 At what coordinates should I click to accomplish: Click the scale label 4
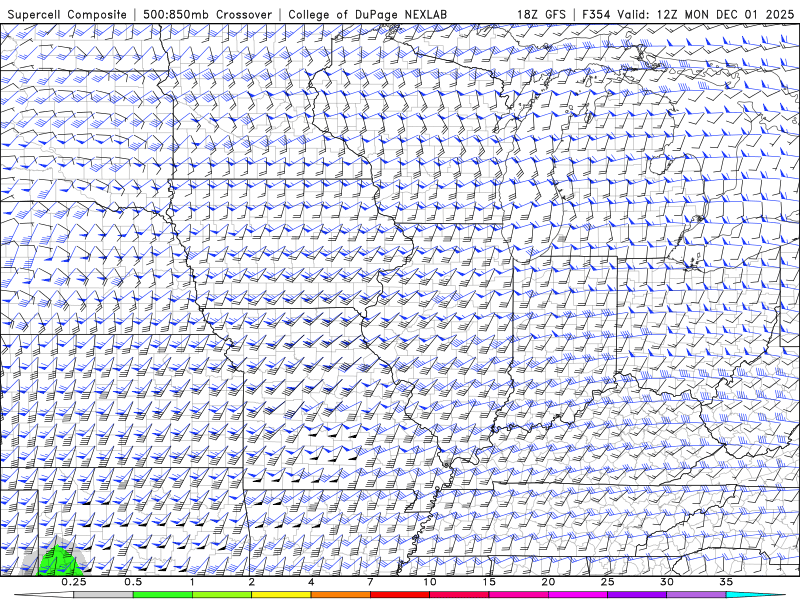(x=311, y=582)
